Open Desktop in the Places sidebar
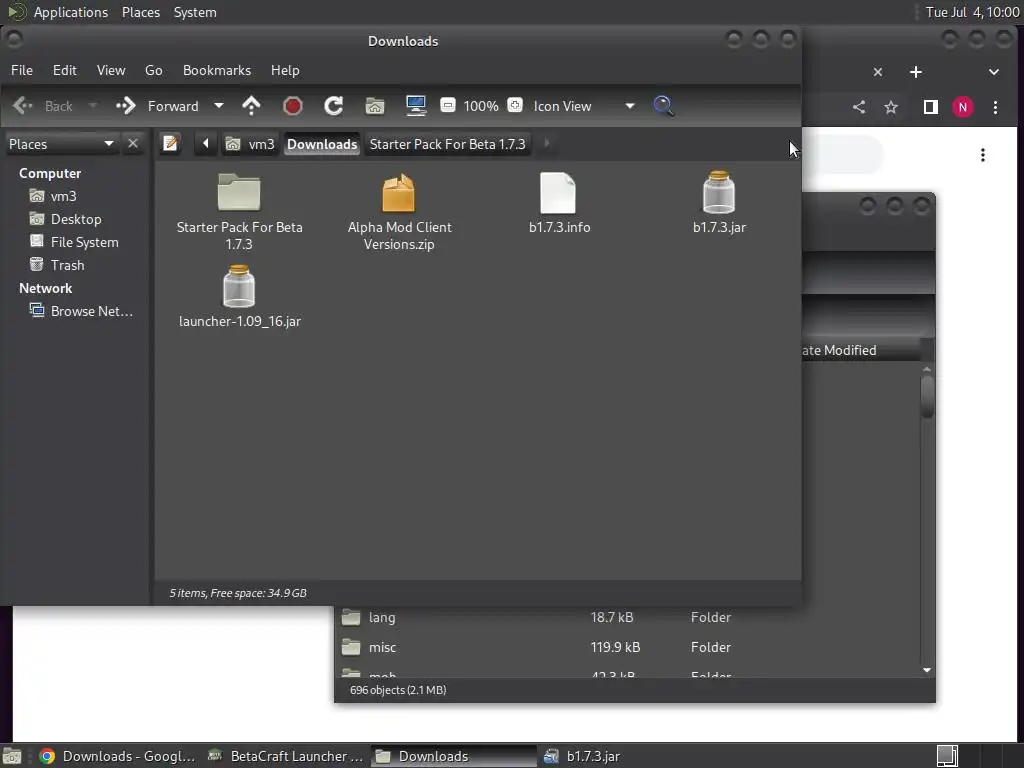Screen dimensions: 1024x768 (x=76, y=219)
